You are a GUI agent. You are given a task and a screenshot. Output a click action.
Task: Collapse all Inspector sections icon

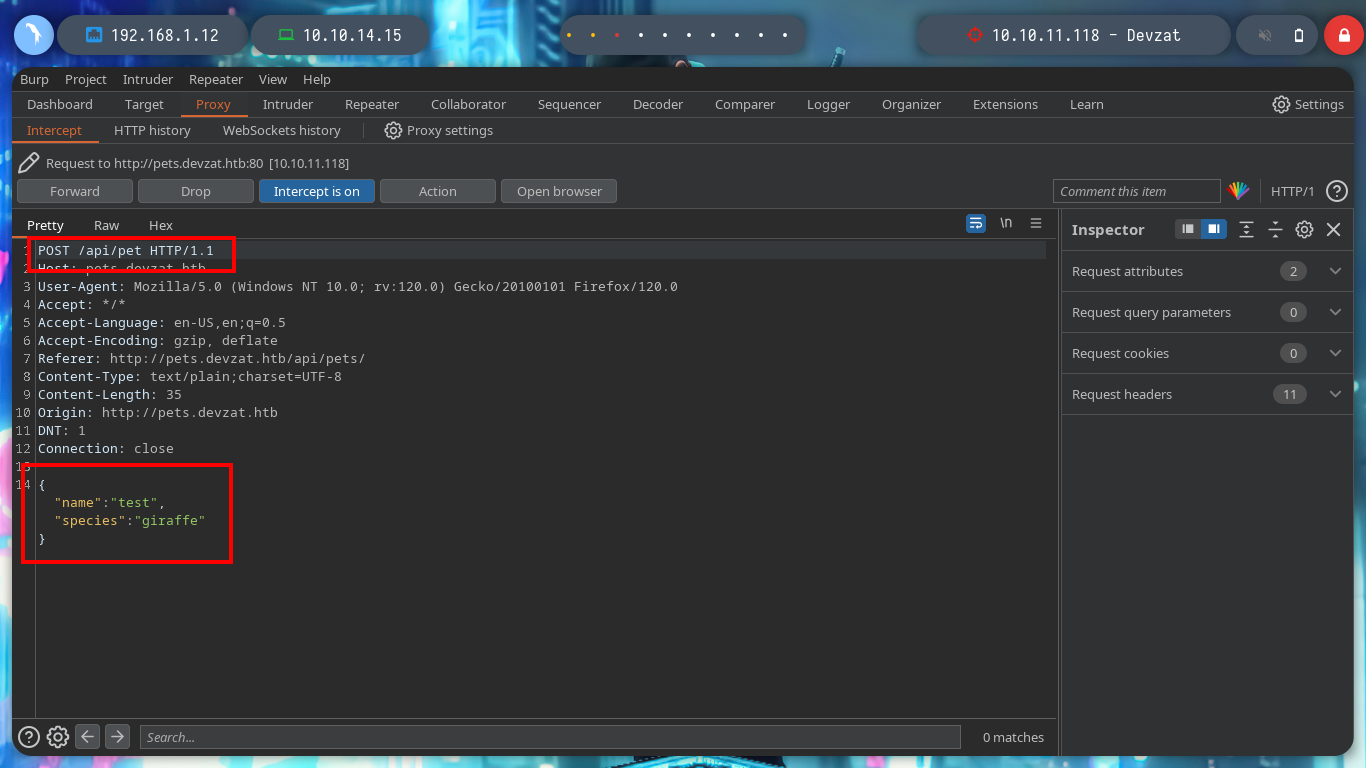point(1275,229)
